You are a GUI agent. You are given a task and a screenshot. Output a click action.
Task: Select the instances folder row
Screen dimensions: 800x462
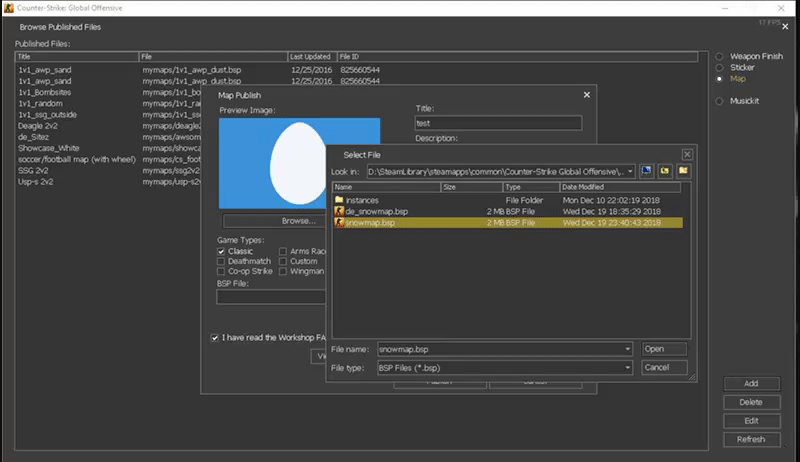click(x=508, y=200)
